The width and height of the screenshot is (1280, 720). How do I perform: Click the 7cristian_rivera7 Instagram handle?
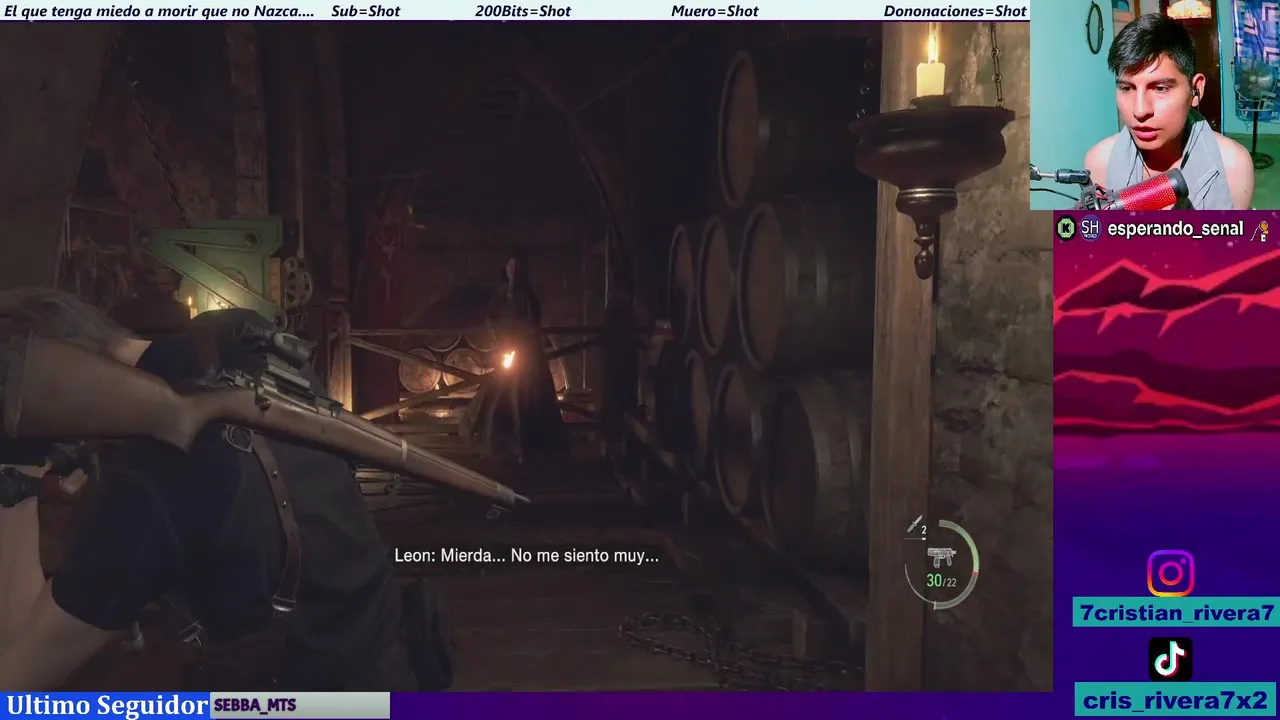[x=1176, y=613]
